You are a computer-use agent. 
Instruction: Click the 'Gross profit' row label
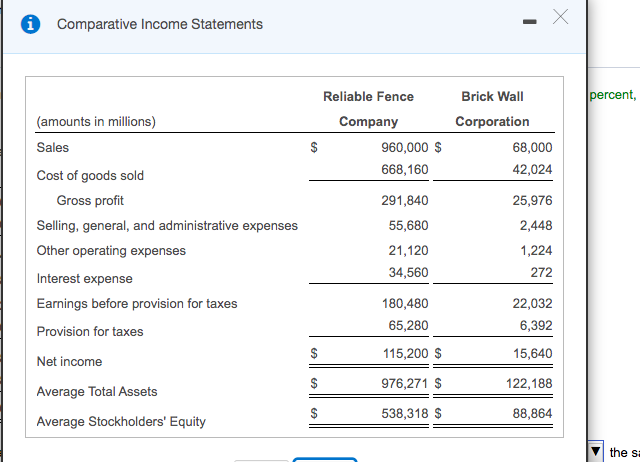pos(90,200)
